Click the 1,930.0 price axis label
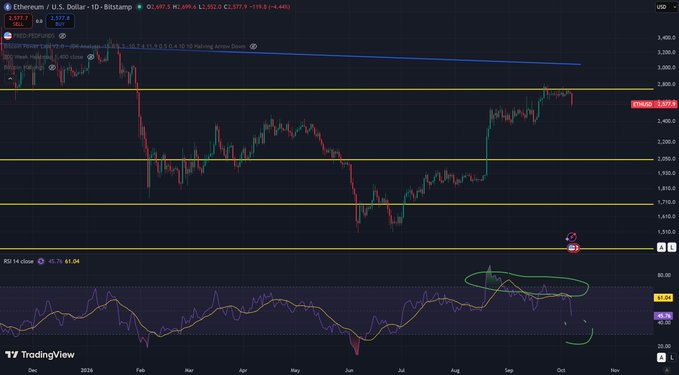 coord(666,173)
